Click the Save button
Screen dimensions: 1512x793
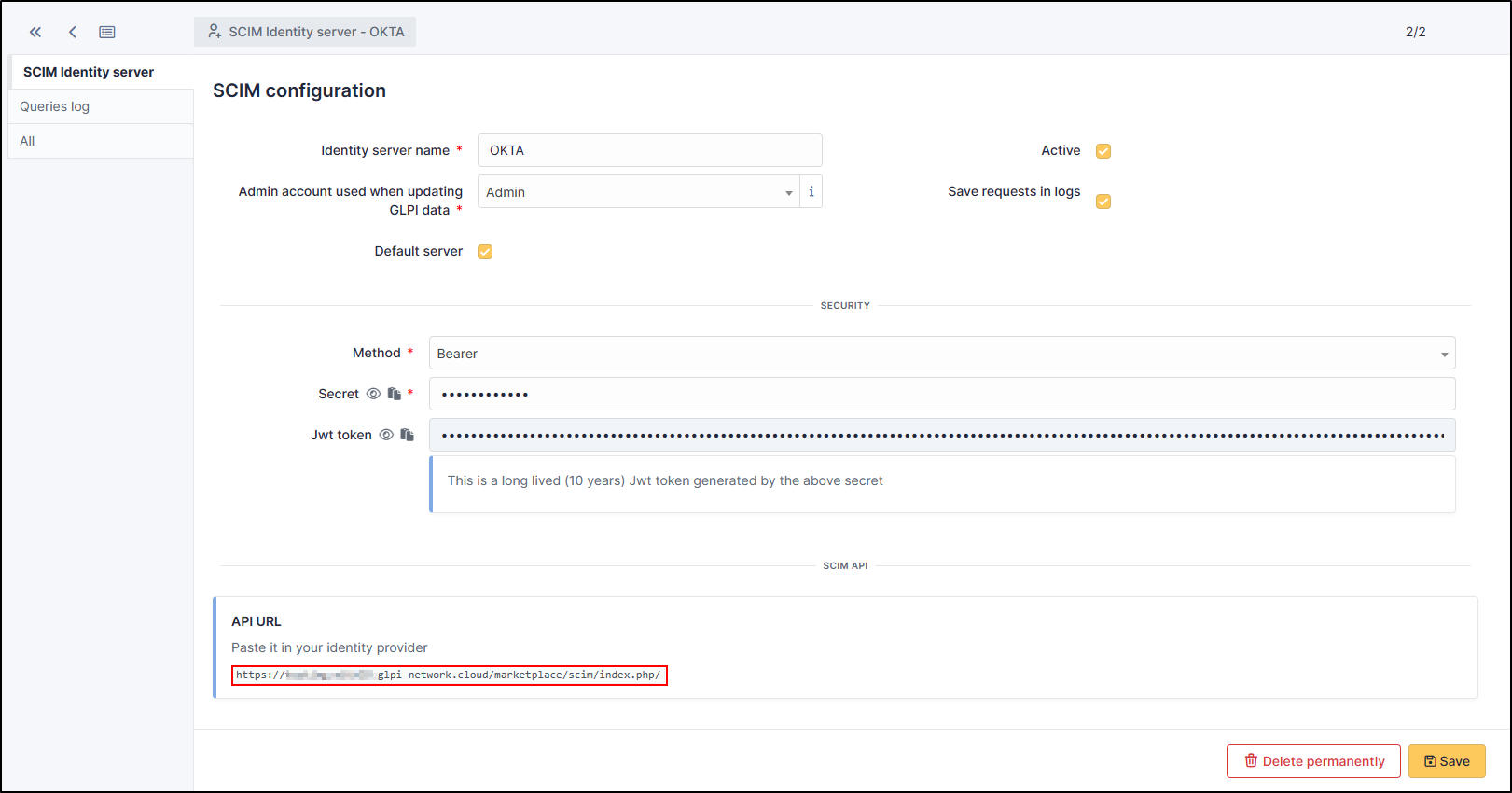tap(1446, 761)
